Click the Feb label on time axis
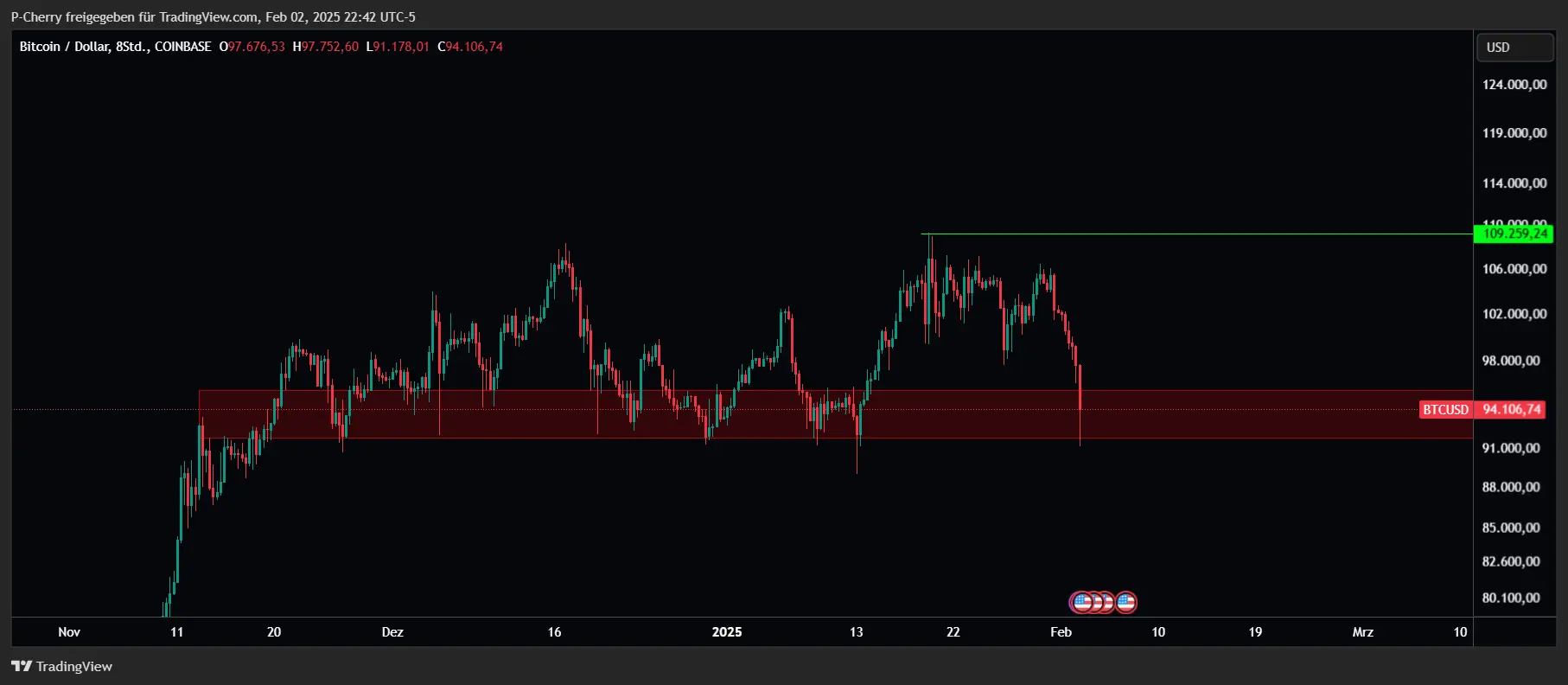The width and height of the screenshot is (1568, 685). (1061, 632)
